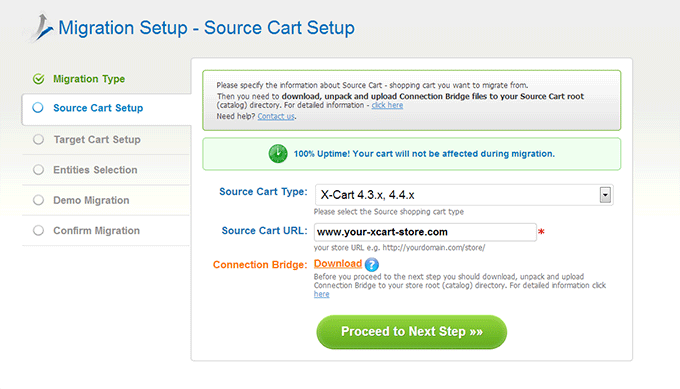Click the Connection Bridge label
The image size is (680, 389).
pos(260,265)
